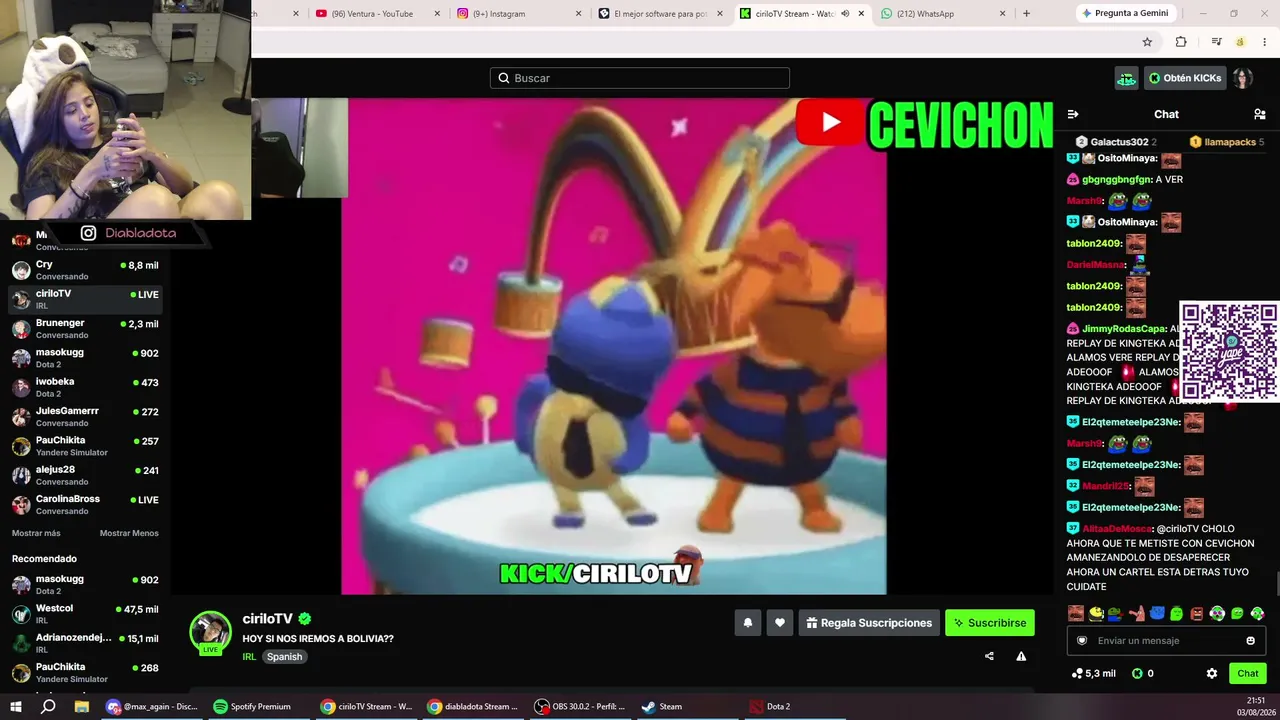Open Brunenger channel in sidebar

tap(85, 329)
